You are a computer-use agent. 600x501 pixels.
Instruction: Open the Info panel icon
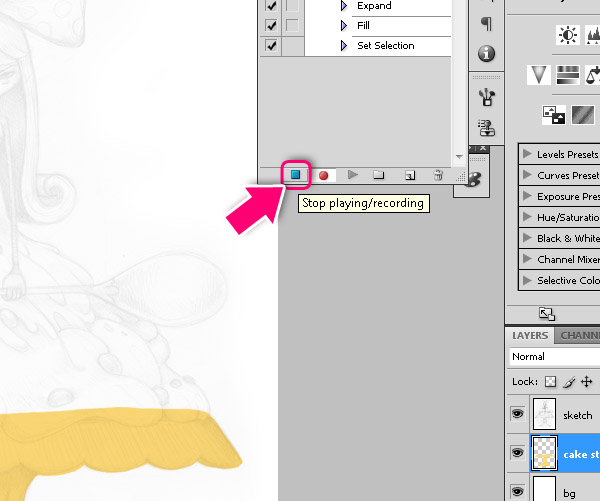coord(486,53)
